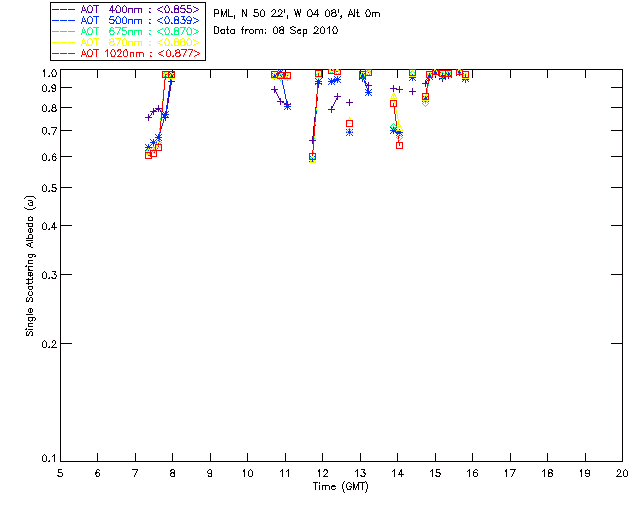Click the hour 9 label on time axis
Screen dimensions: 640x512
[x=210, y=473]
